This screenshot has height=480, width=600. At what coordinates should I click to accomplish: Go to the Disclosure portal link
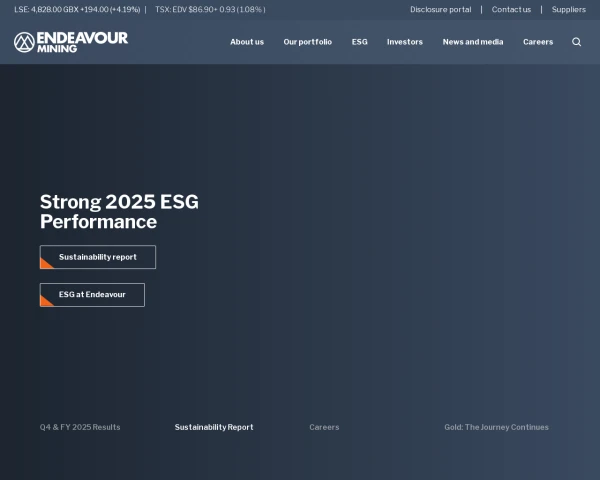coord(441,10)
